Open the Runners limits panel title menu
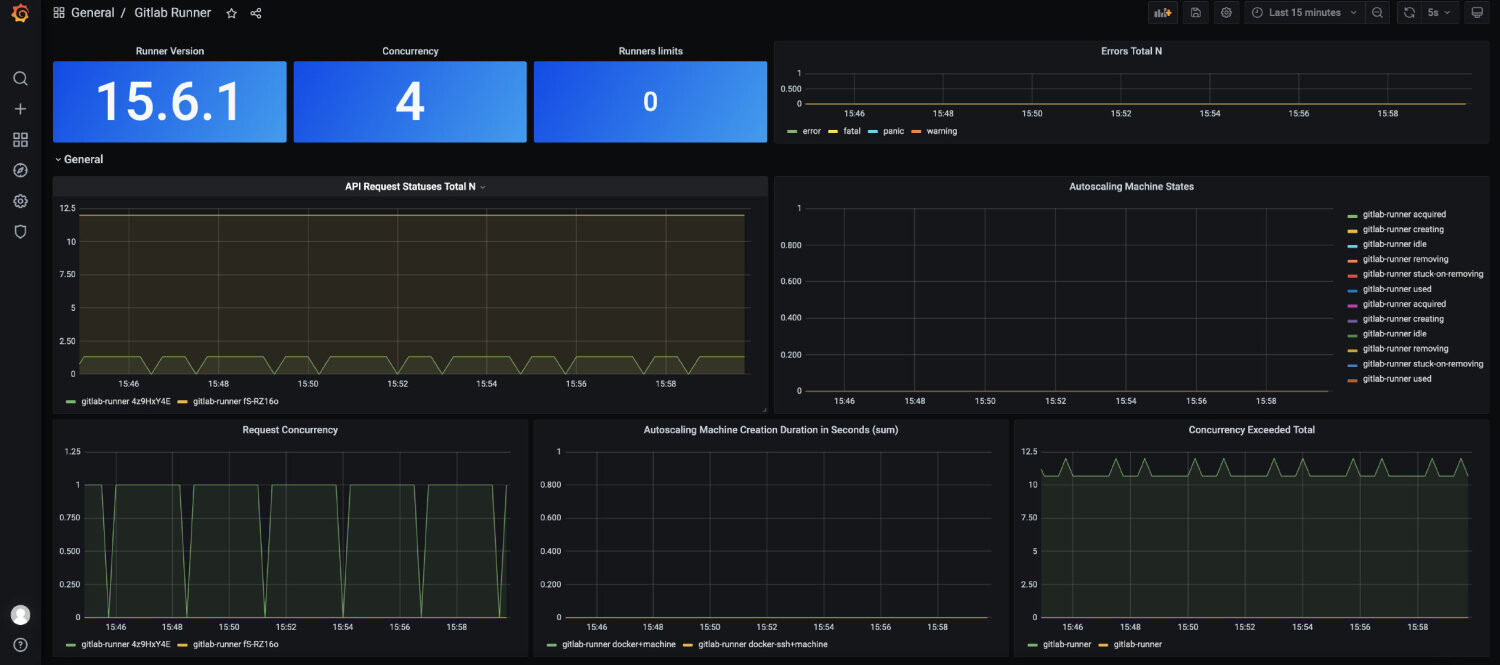 (650, 51)
